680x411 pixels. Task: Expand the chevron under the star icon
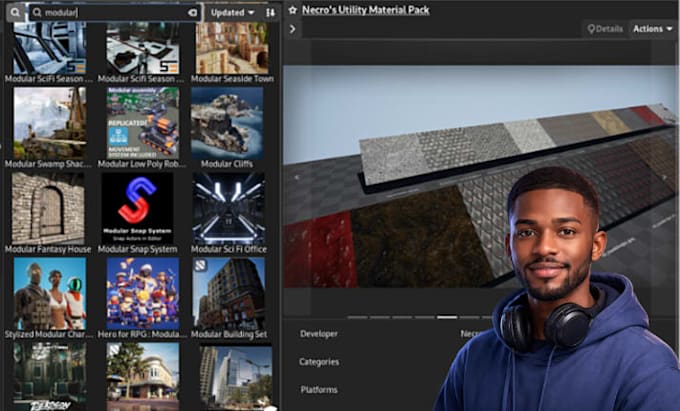(x=293, y=29)
